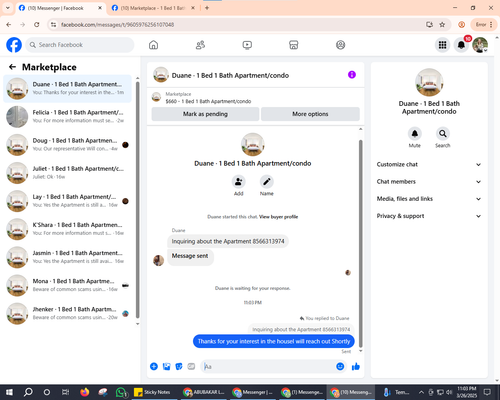500x400 pixels.
Task: Open Doug conversation in list
Action: [x=67, y=145]
